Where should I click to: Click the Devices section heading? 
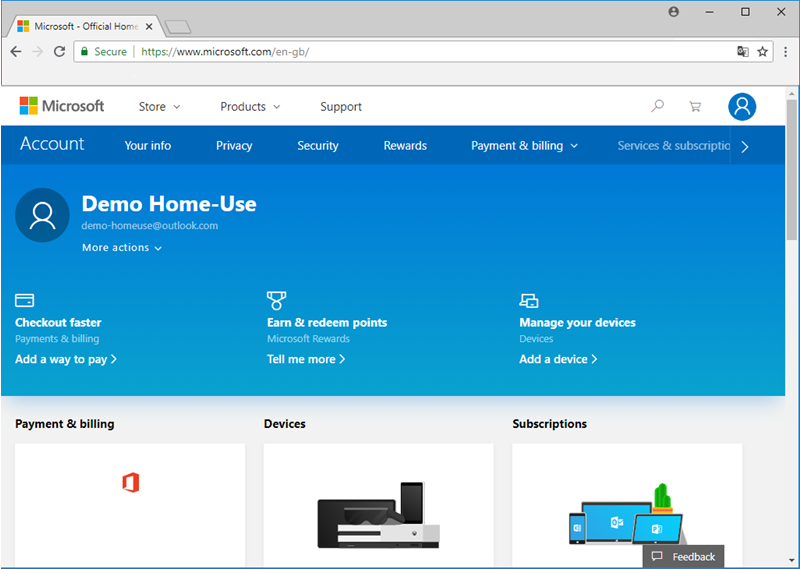[285, 424]
